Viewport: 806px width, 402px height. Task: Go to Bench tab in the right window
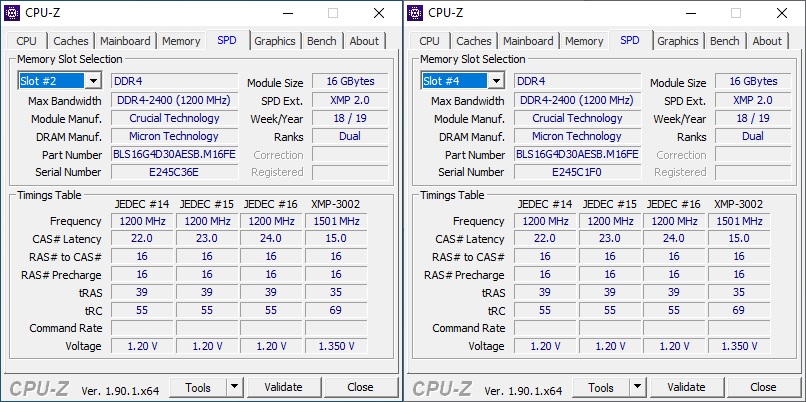pyautogui.click(x=725, y=41)
